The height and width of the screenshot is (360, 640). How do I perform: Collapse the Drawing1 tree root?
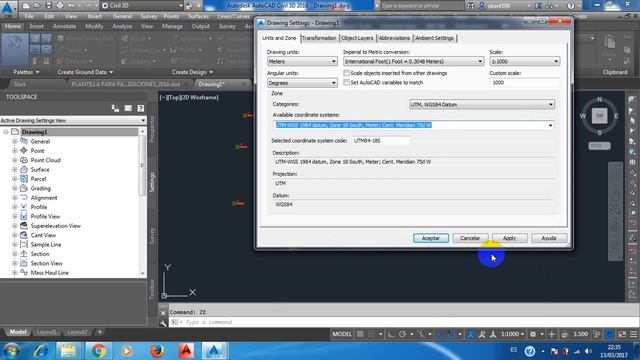pos(6,132)
